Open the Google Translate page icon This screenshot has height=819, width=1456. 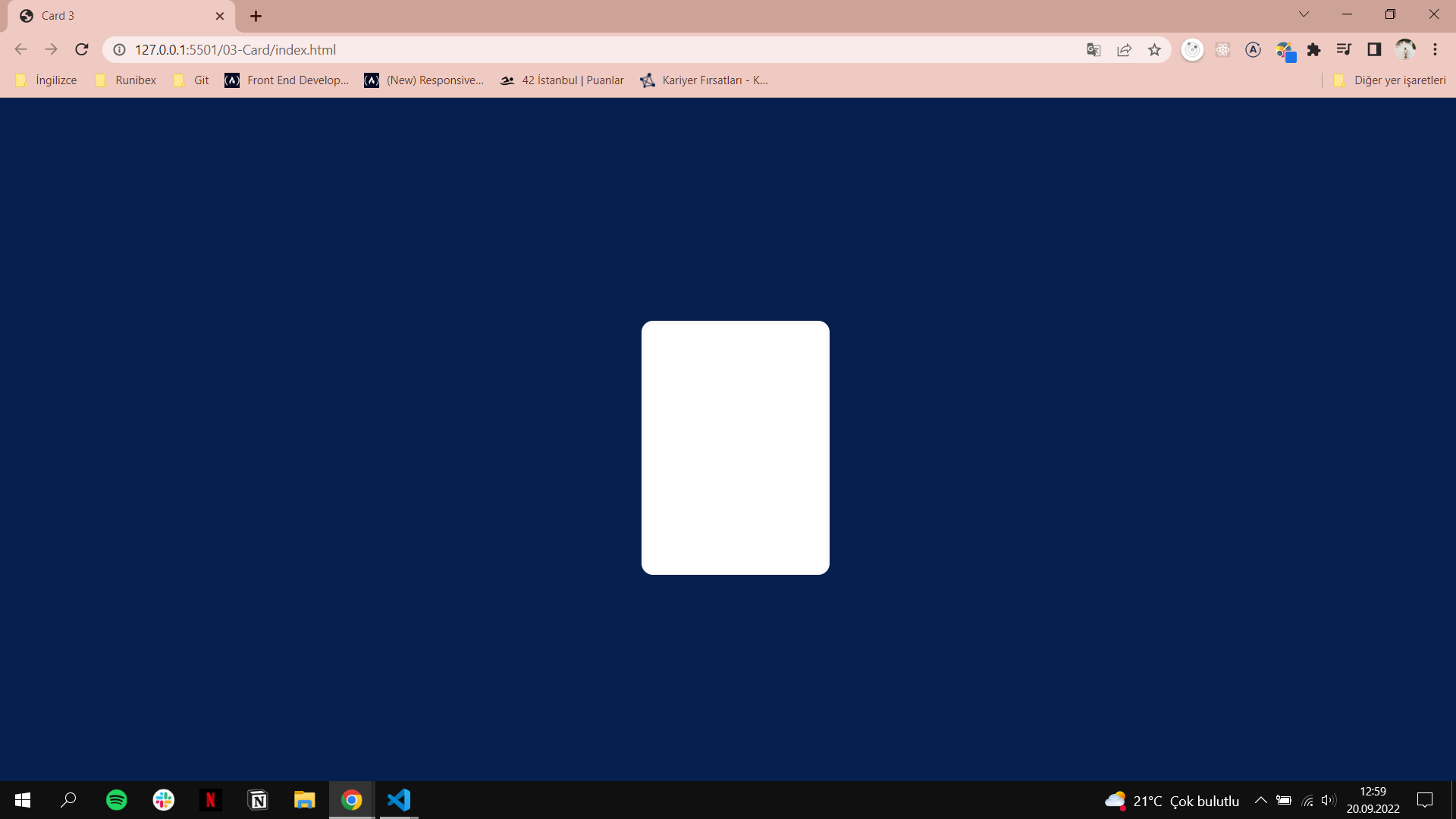(x=1093, y=49)
